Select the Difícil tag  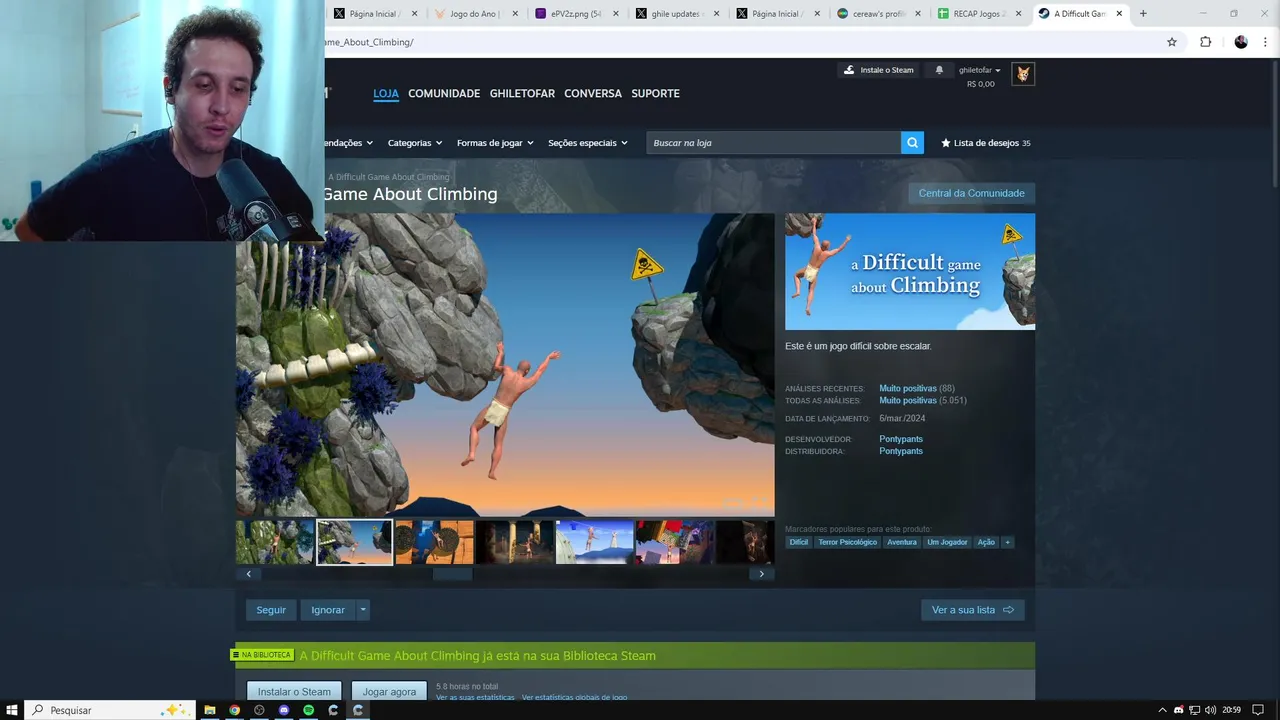[x=798, y=542]
